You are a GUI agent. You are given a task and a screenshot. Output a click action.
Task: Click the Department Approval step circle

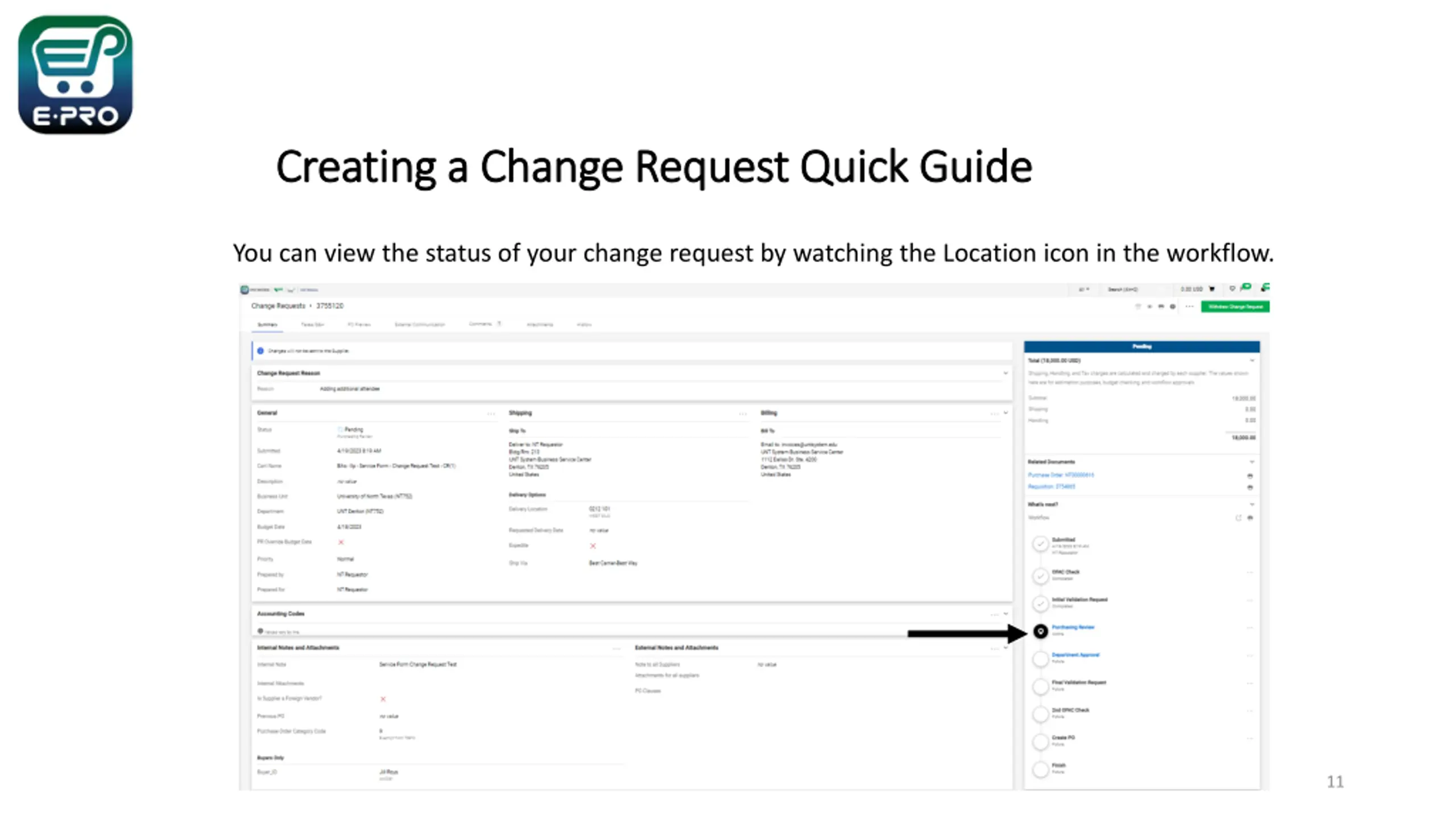point(1040,659)
